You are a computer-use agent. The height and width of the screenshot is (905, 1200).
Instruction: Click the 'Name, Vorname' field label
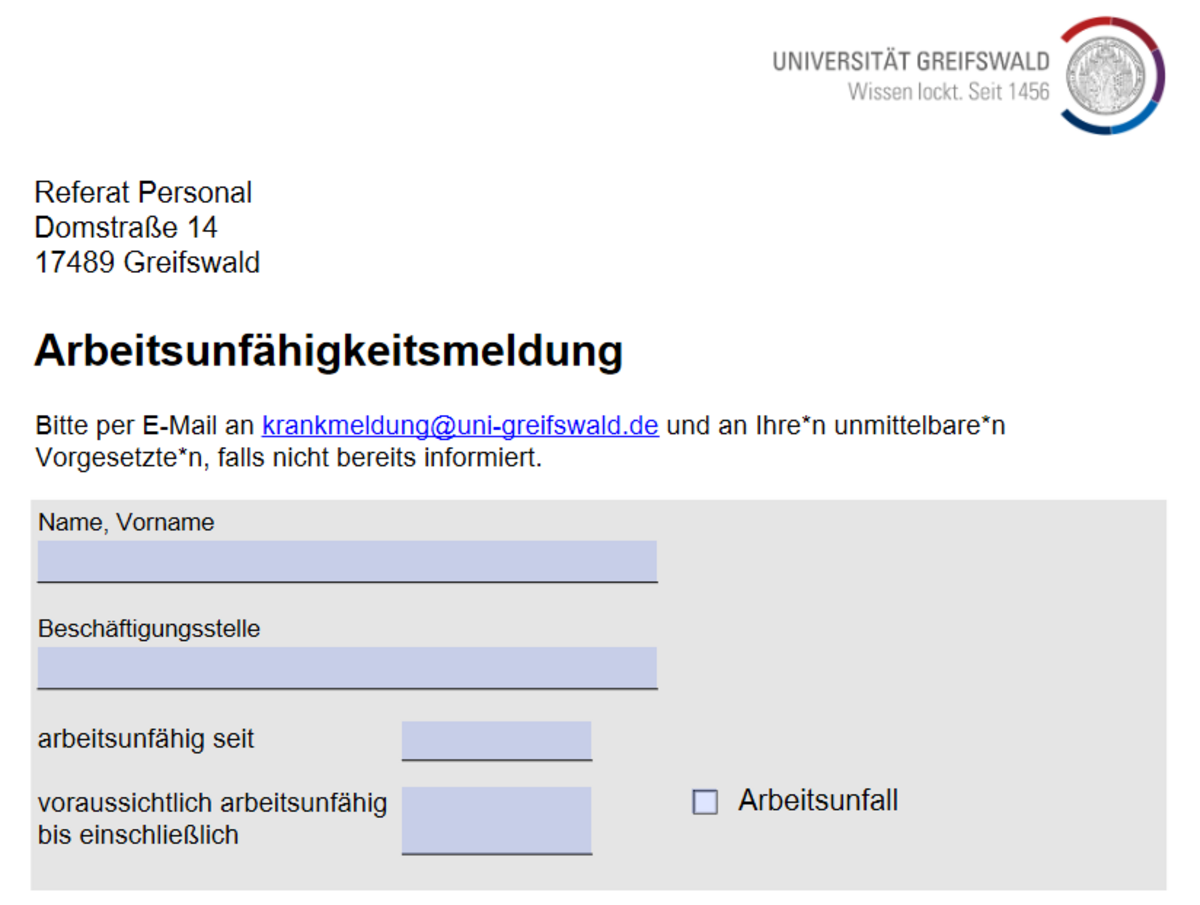(126, 522)
